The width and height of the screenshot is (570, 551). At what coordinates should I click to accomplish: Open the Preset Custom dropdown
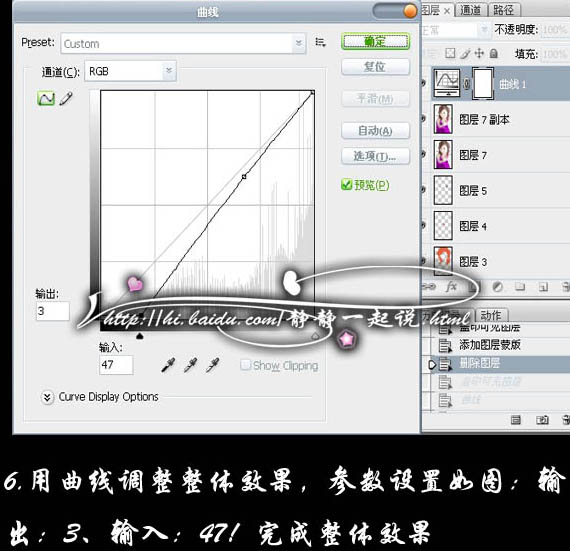(x=183, y=44)
